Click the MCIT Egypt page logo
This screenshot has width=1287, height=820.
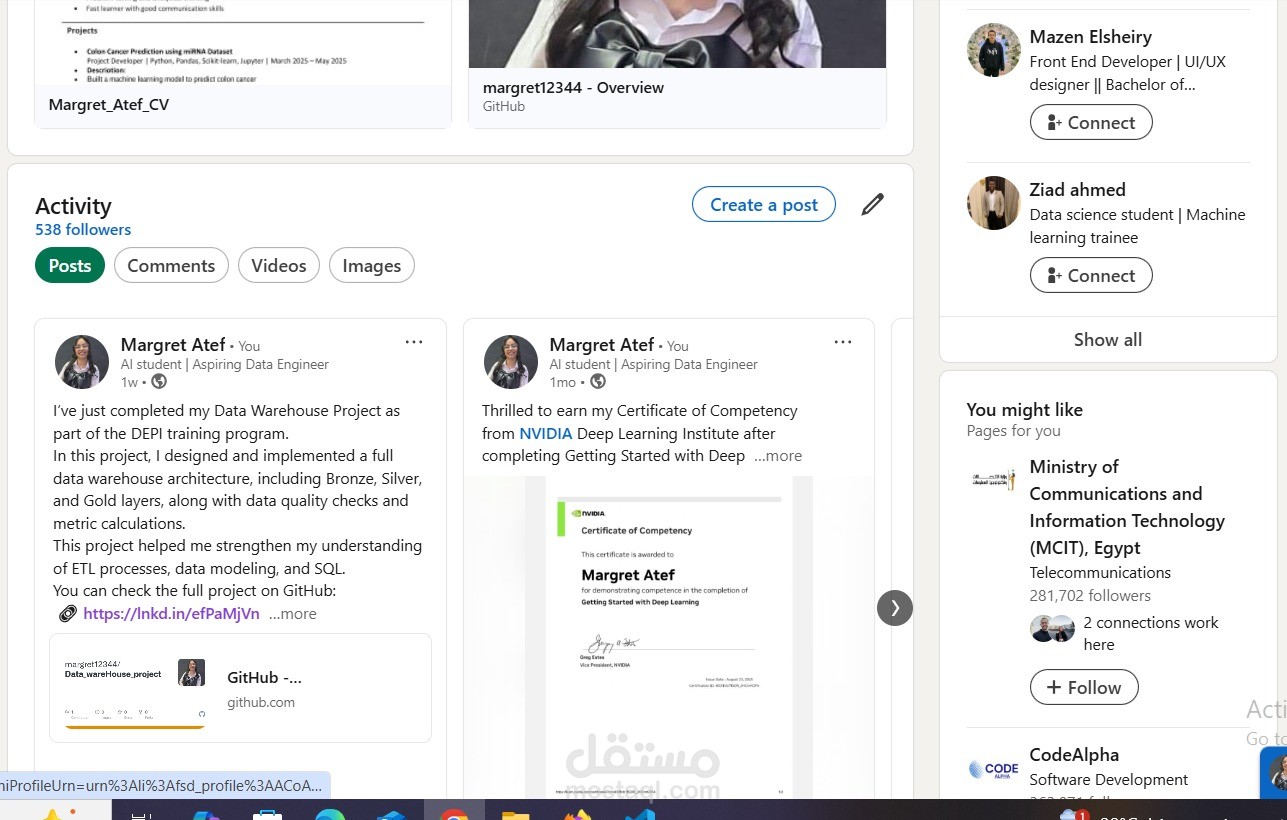tap(994, 480)
